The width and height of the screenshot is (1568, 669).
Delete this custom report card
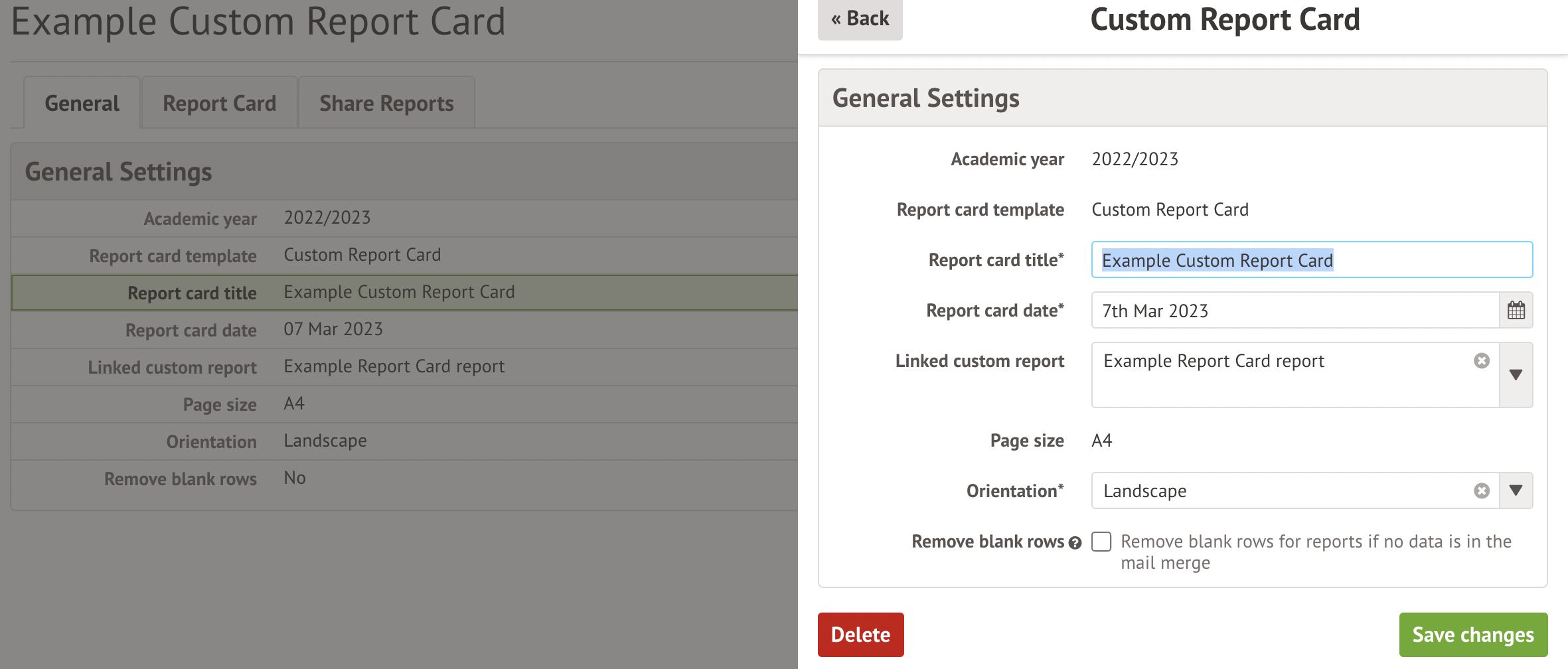[x=860, y=634]
